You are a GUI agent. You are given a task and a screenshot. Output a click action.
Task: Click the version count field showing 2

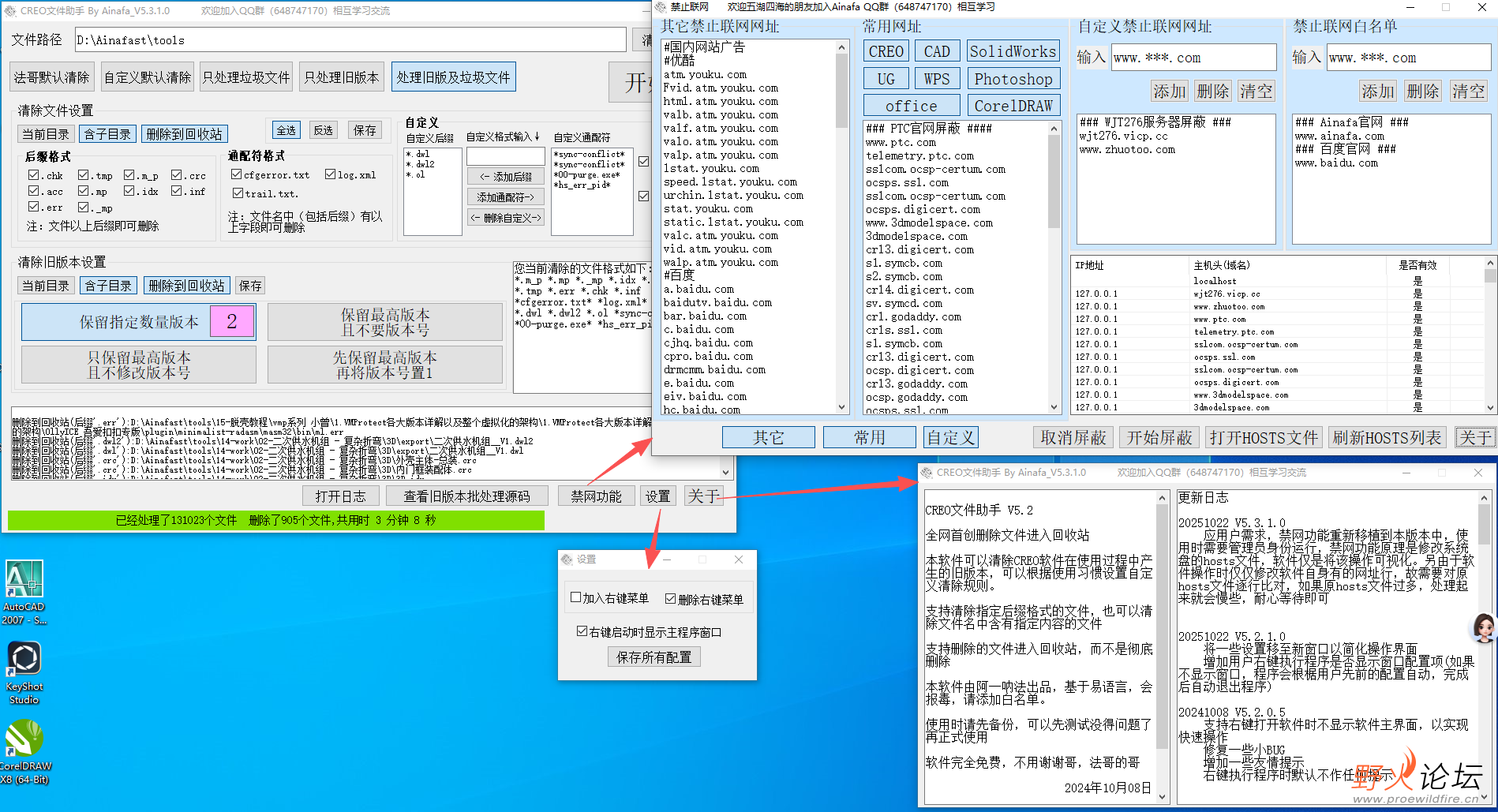pos(232,321)
